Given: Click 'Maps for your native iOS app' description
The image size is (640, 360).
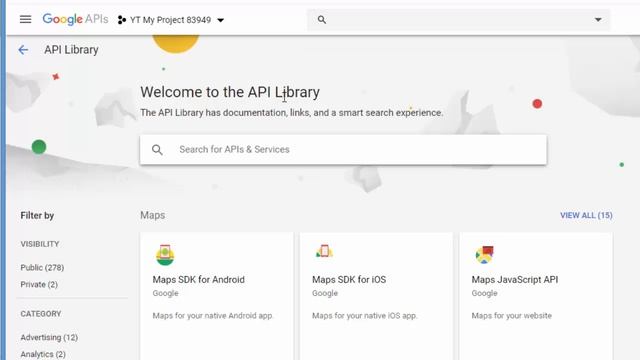Looking at the screenshot, I should (364, 316).
